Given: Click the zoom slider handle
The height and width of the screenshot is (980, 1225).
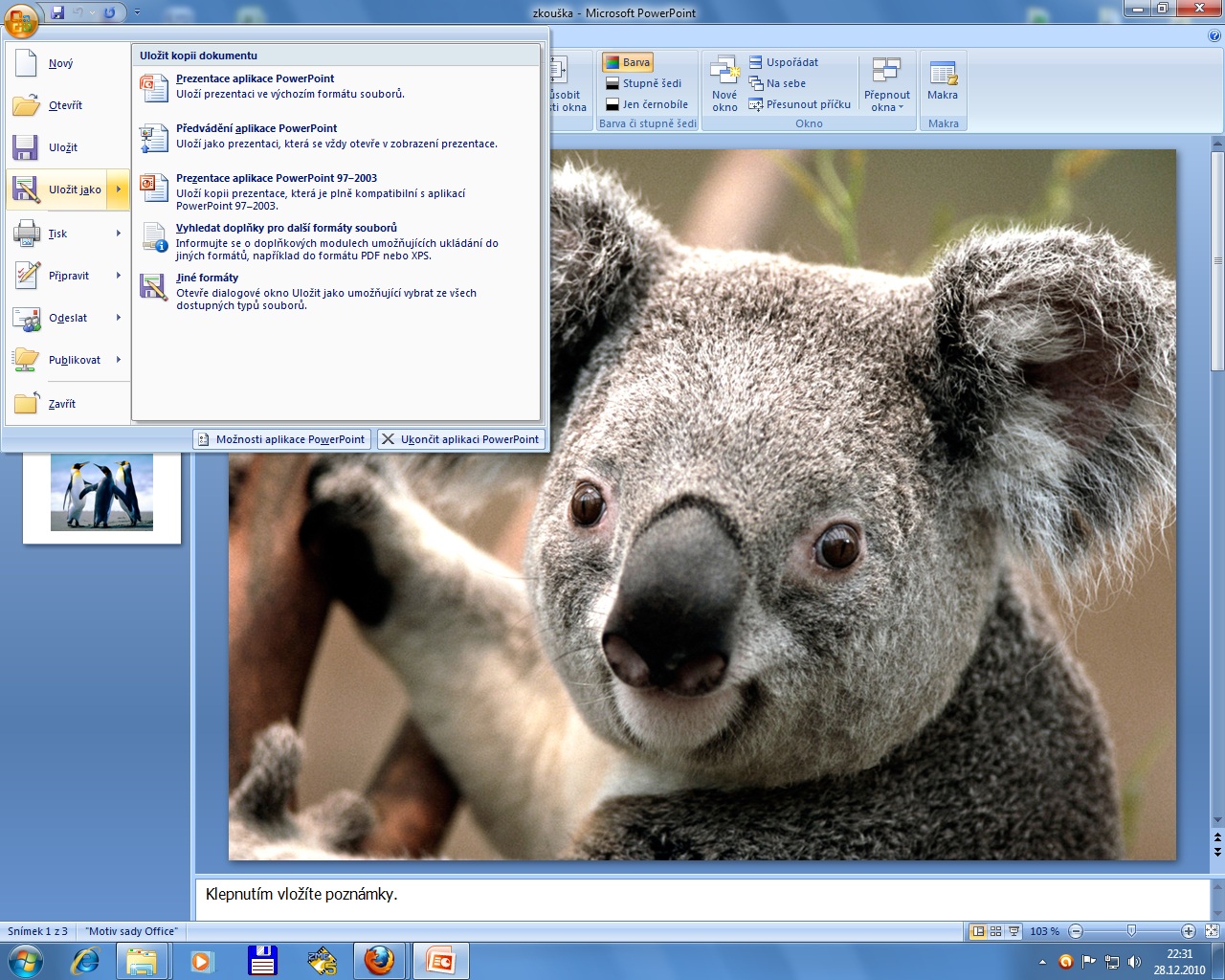Looking at the screenshot, I should pos(1131,931).
